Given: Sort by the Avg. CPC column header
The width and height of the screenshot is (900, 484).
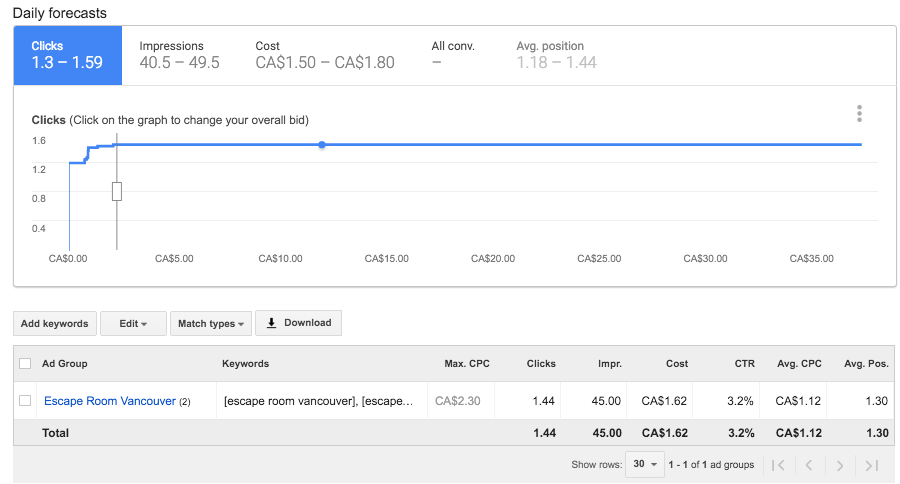Looking at the screenshot, I should click(799, 364).
